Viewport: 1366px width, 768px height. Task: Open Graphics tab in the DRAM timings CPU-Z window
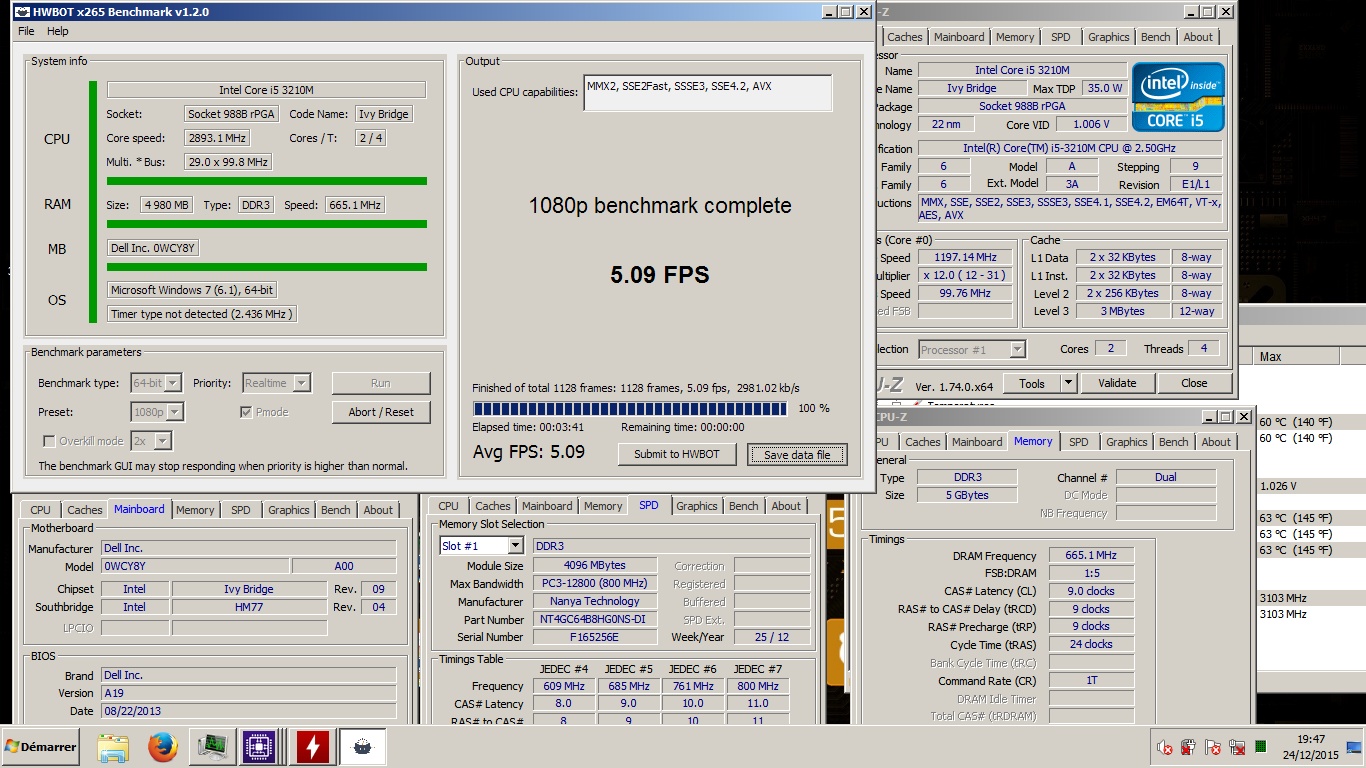tap(1126, 442)
